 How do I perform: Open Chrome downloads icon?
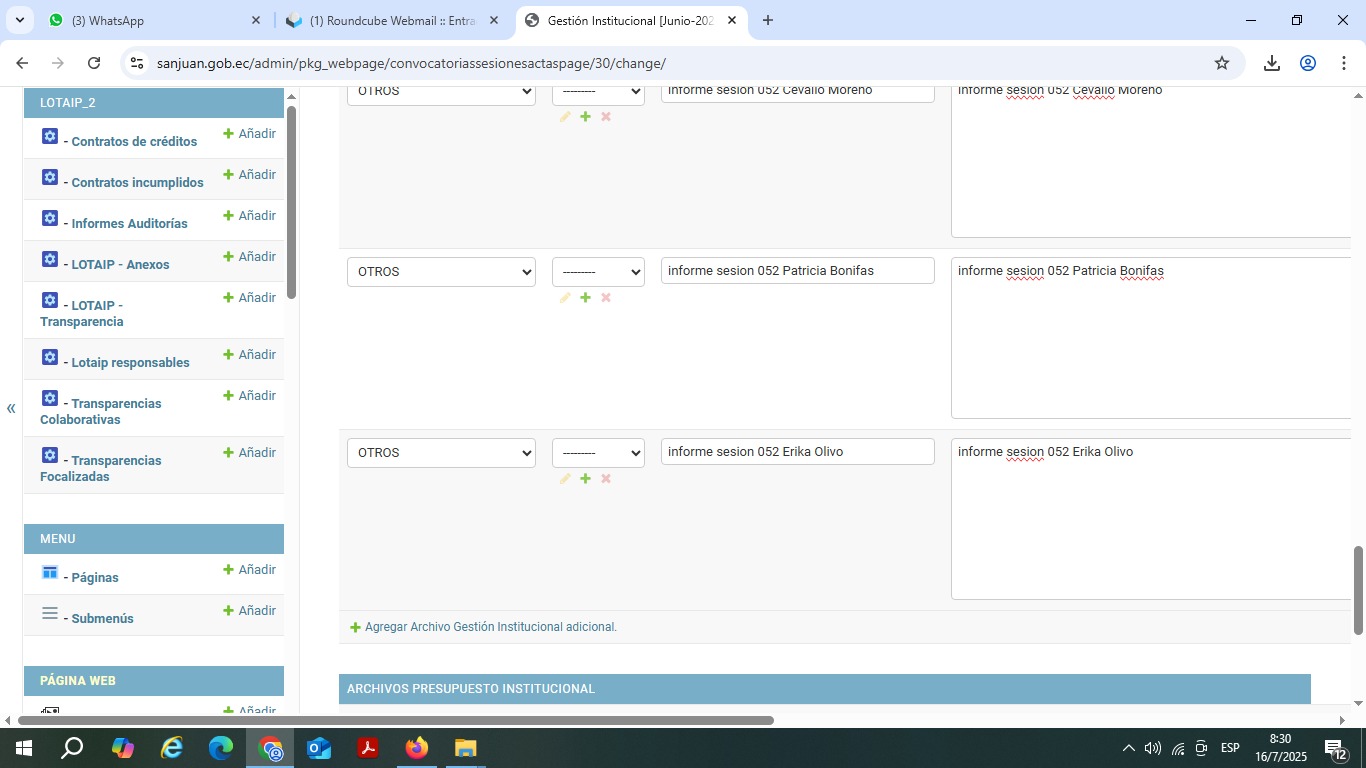point(1271,63)
